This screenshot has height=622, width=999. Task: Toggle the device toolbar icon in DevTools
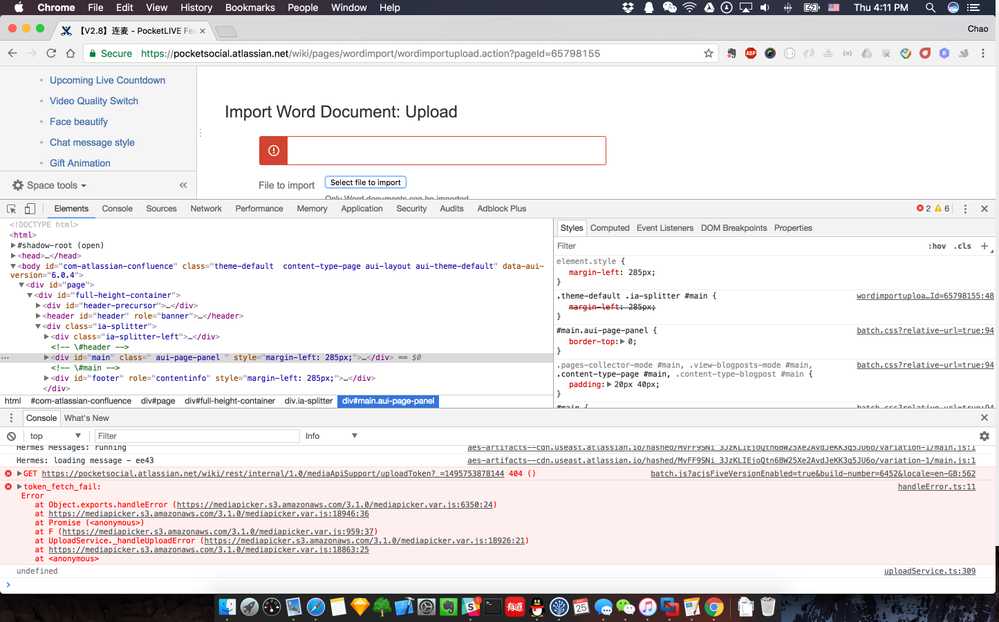click(29, 209)
